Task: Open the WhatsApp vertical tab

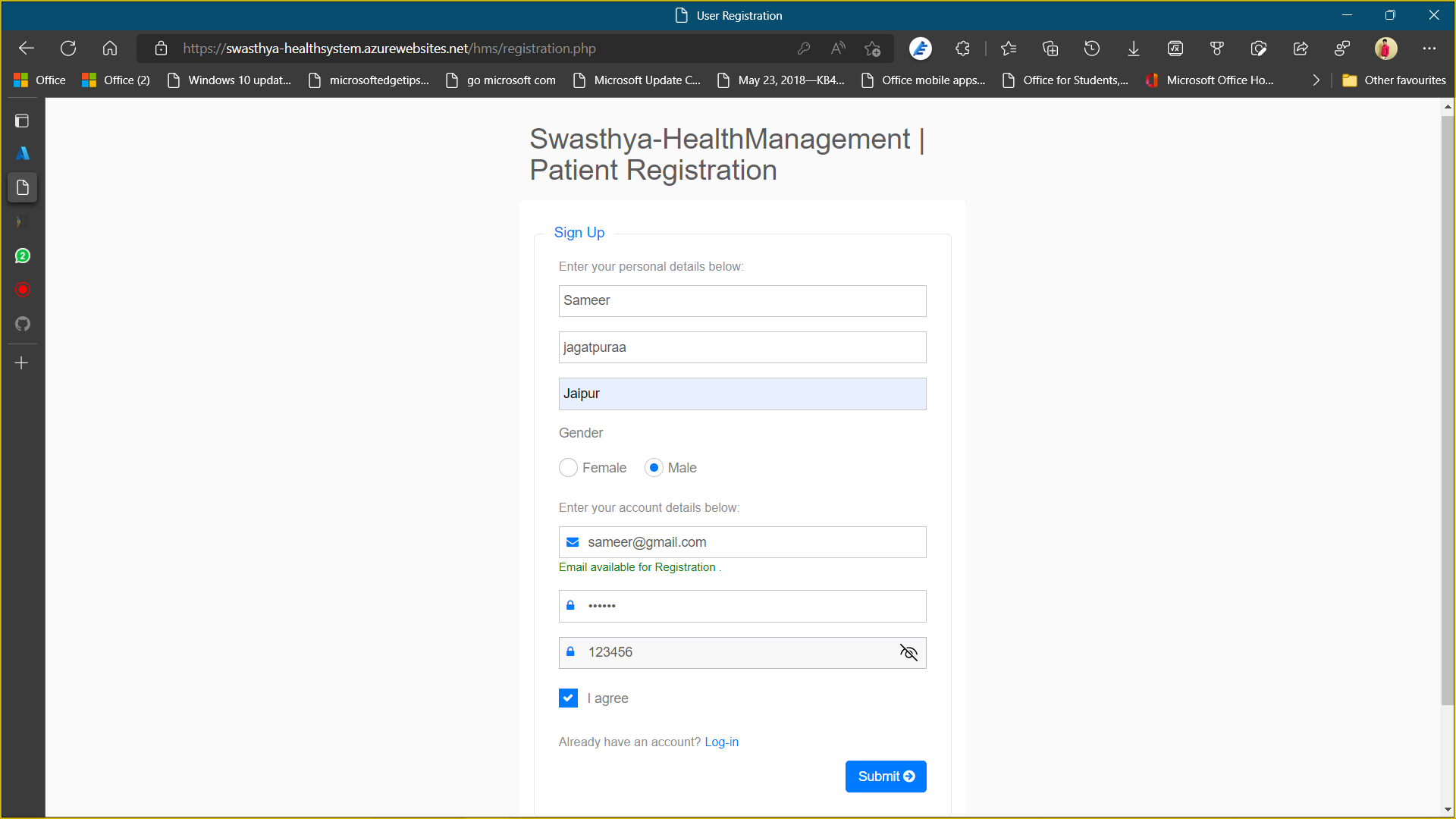Action: pyautogui.click(x=22, y=256)
